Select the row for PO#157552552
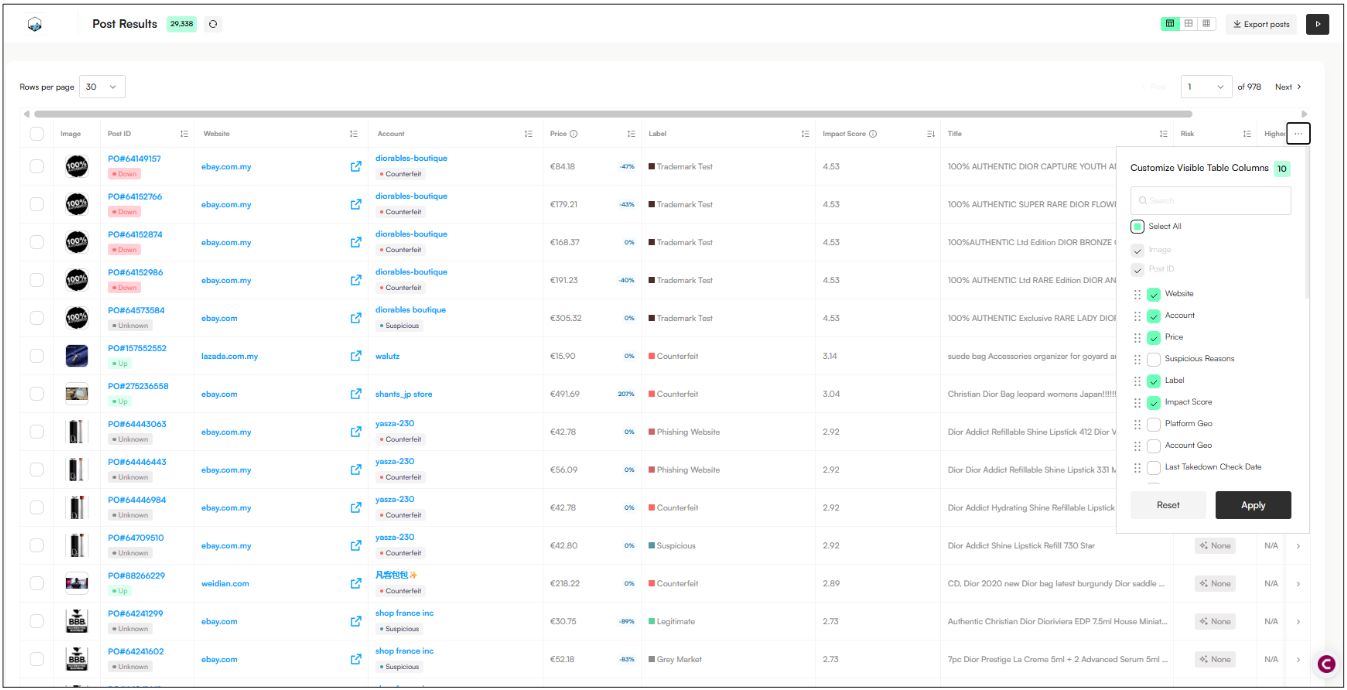 [x=37, y=356]
